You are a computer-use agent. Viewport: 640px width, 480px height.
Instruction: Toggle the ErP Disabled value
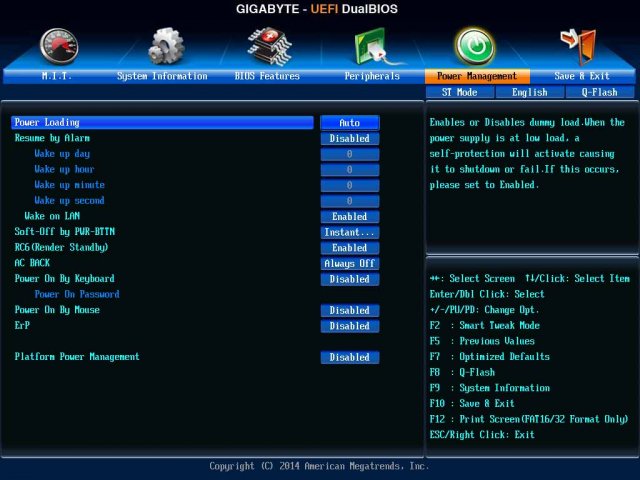pos(350,326)
